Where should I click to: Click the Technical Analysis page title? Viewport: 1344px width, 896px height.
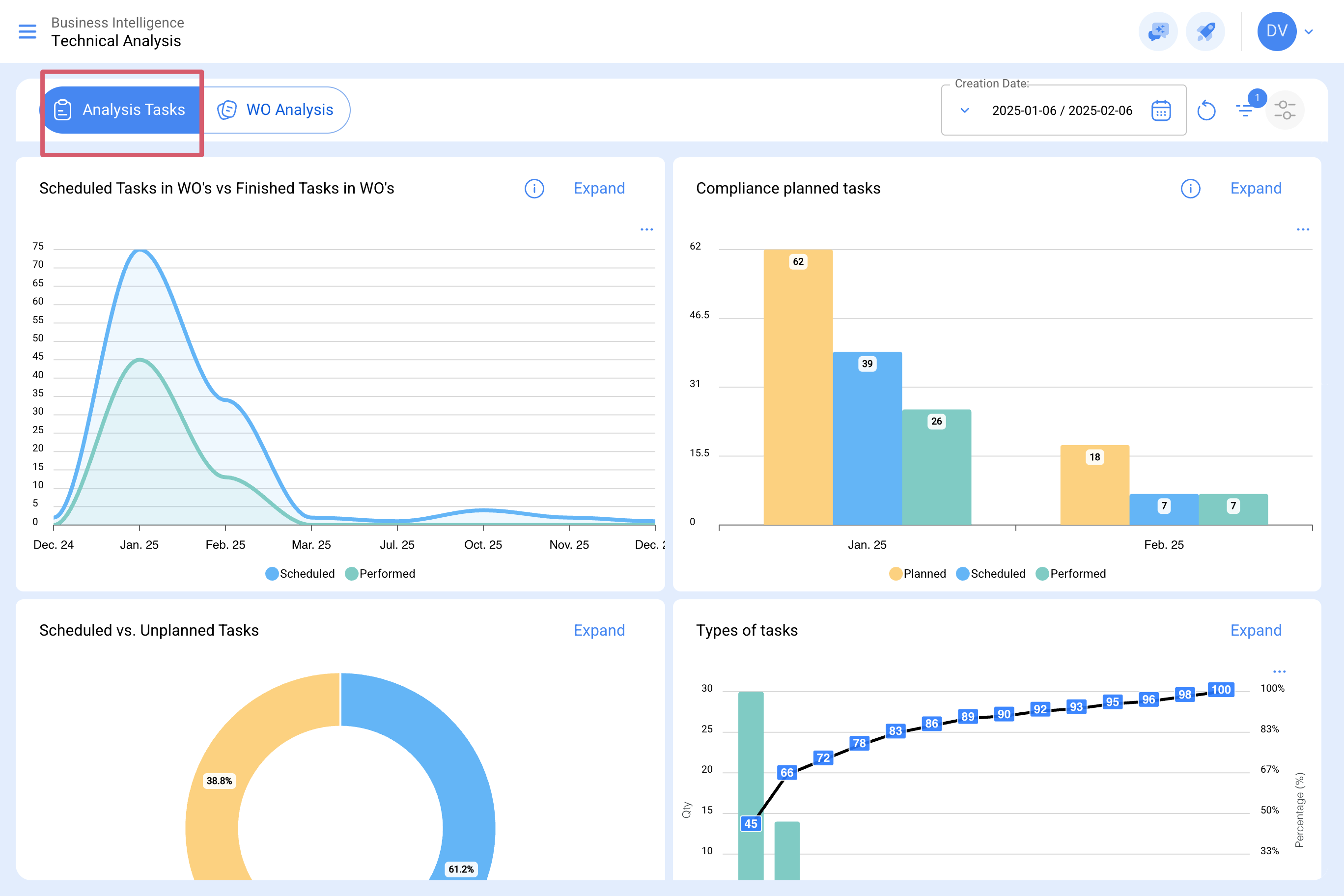coord(116,41)
